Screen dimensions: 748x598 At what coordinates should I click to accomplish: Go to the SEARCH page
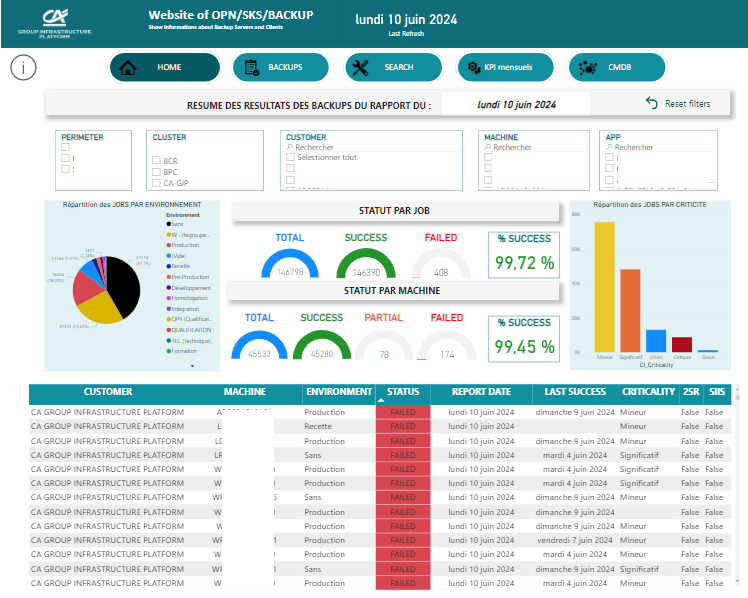click(394, 68)
